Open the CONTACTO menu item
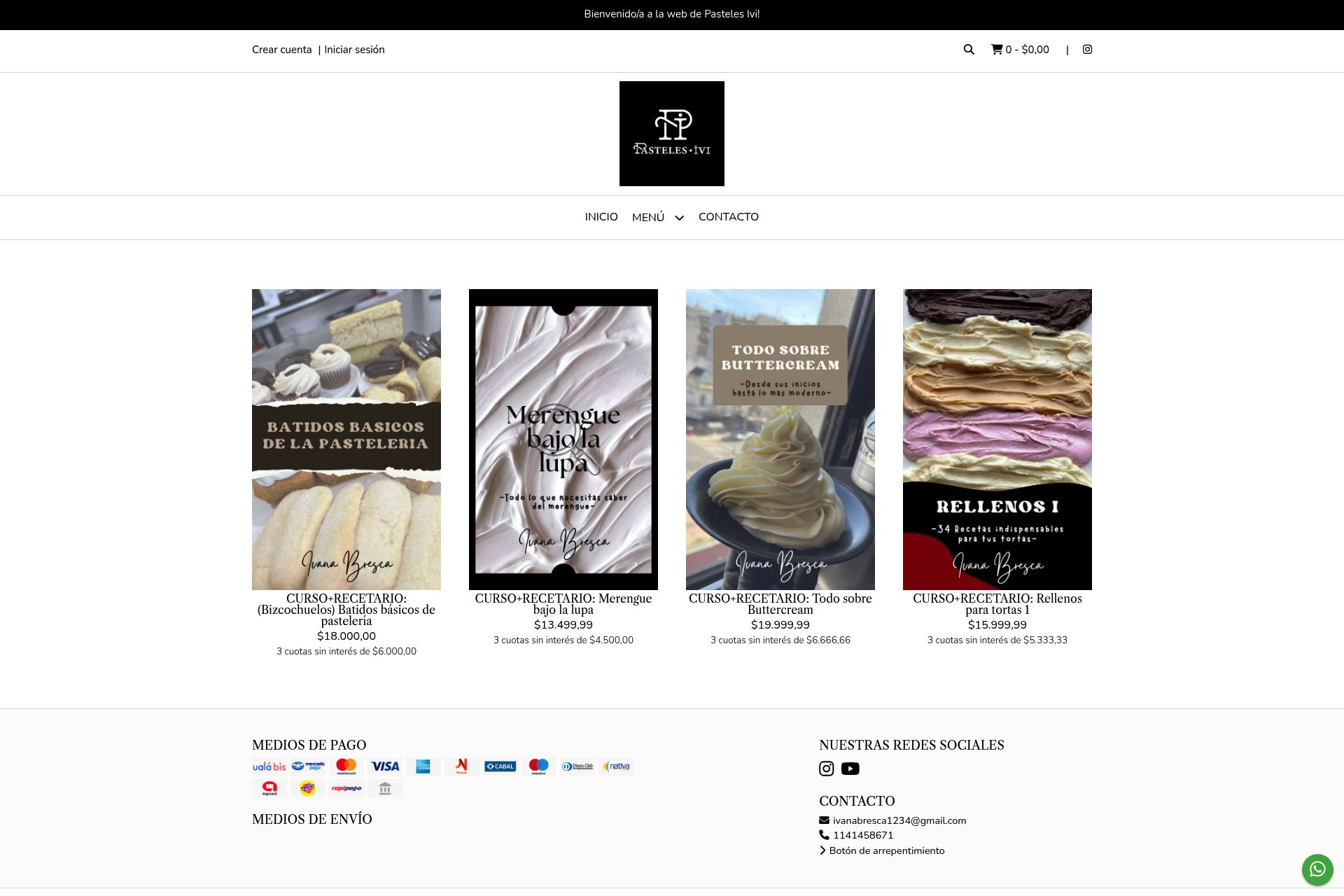This screenshot has height=896, width=1344. pyautogui.click(x=729, y=217)
